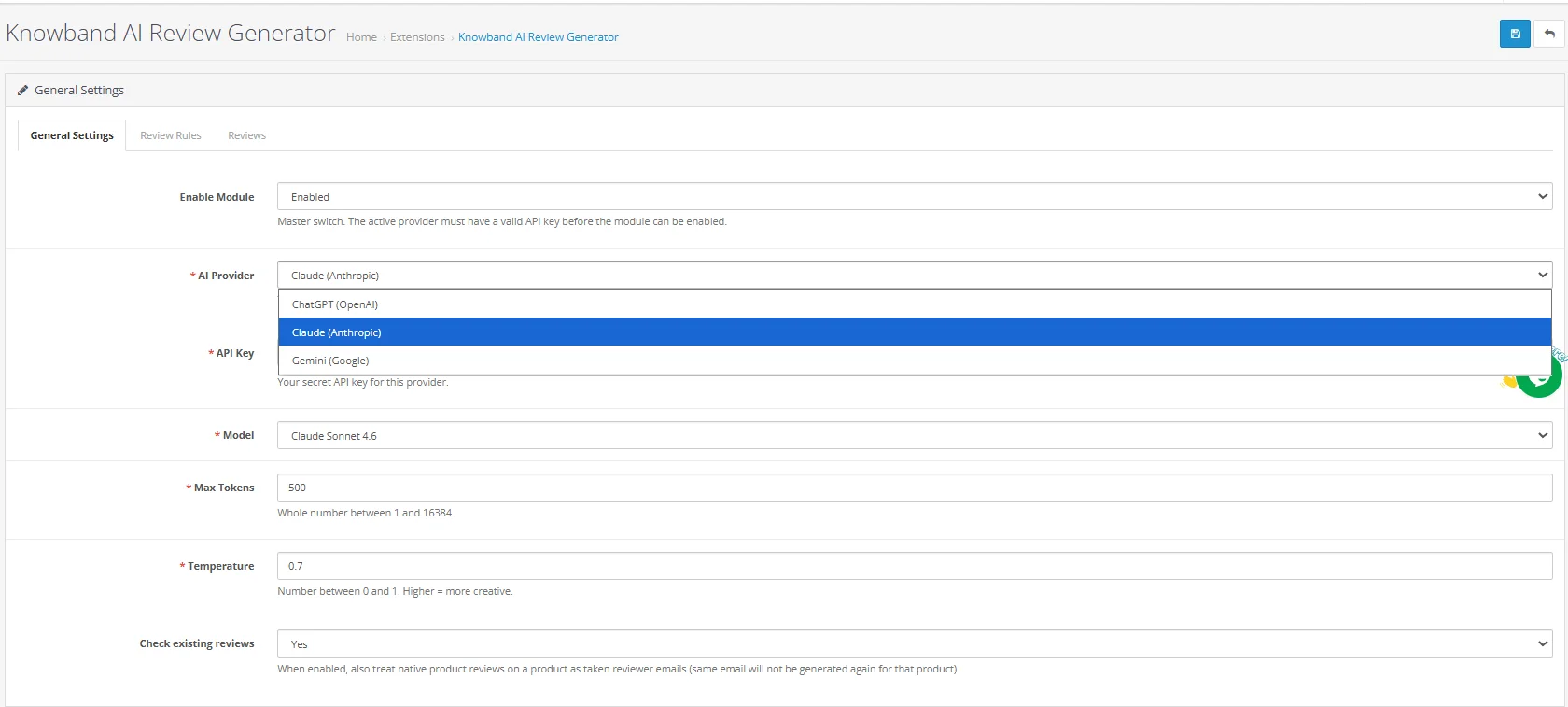Screen dimensions: 1568x707
Task: Go to Home breadcrumb link
Action: coord(361,37)
